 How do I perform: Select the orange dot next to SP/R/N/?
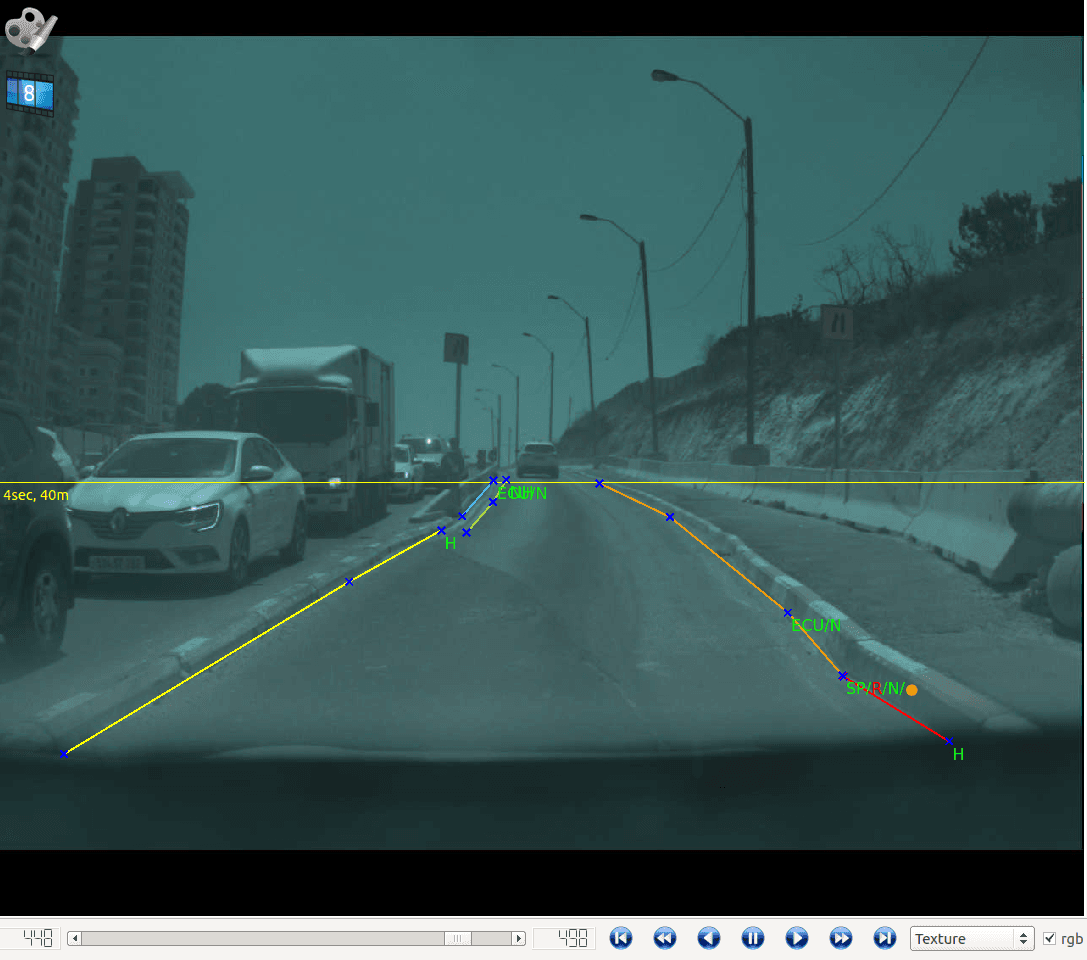pos(911,689)
